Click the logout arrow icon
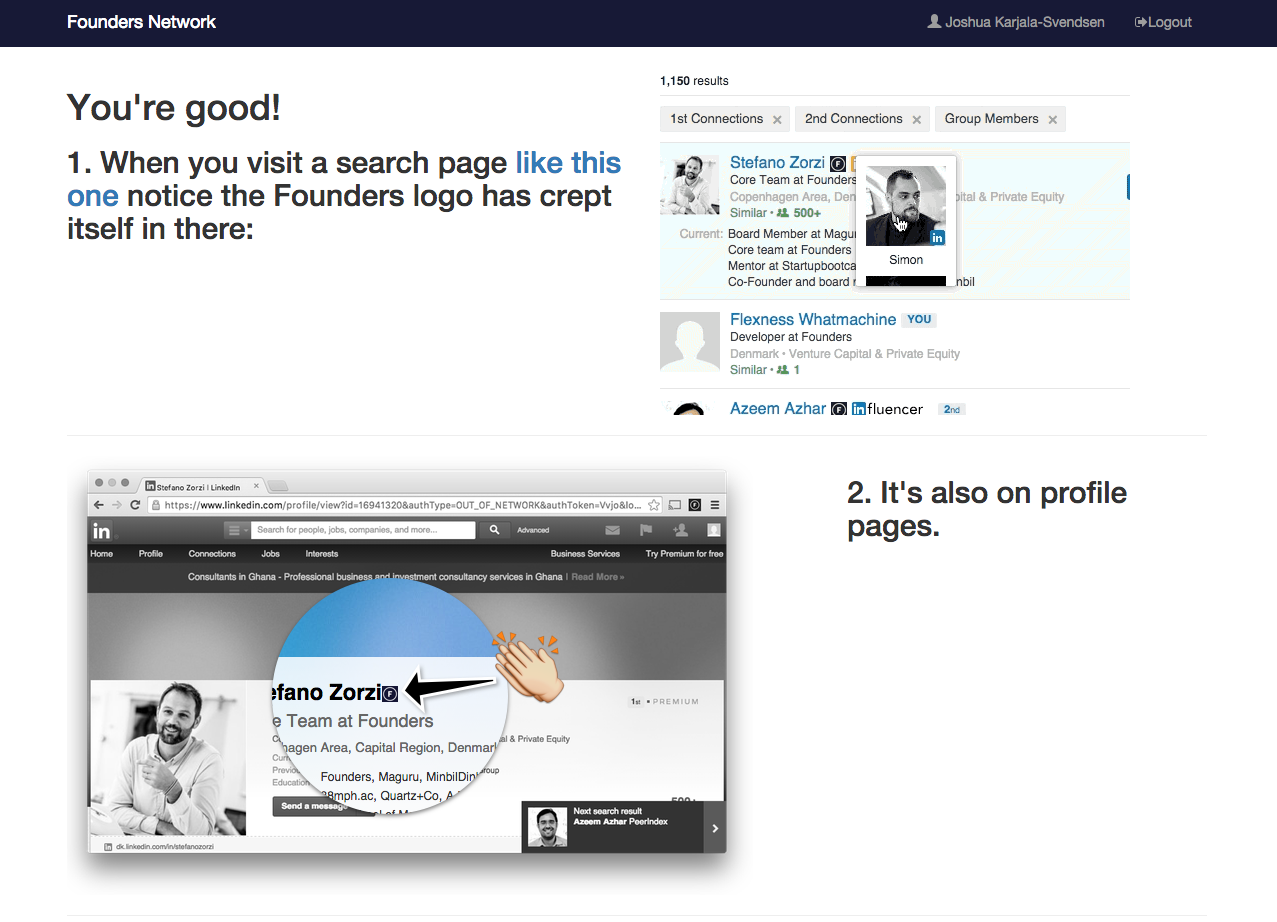This screenshot has width=1277, height=922. [1140, 22]
